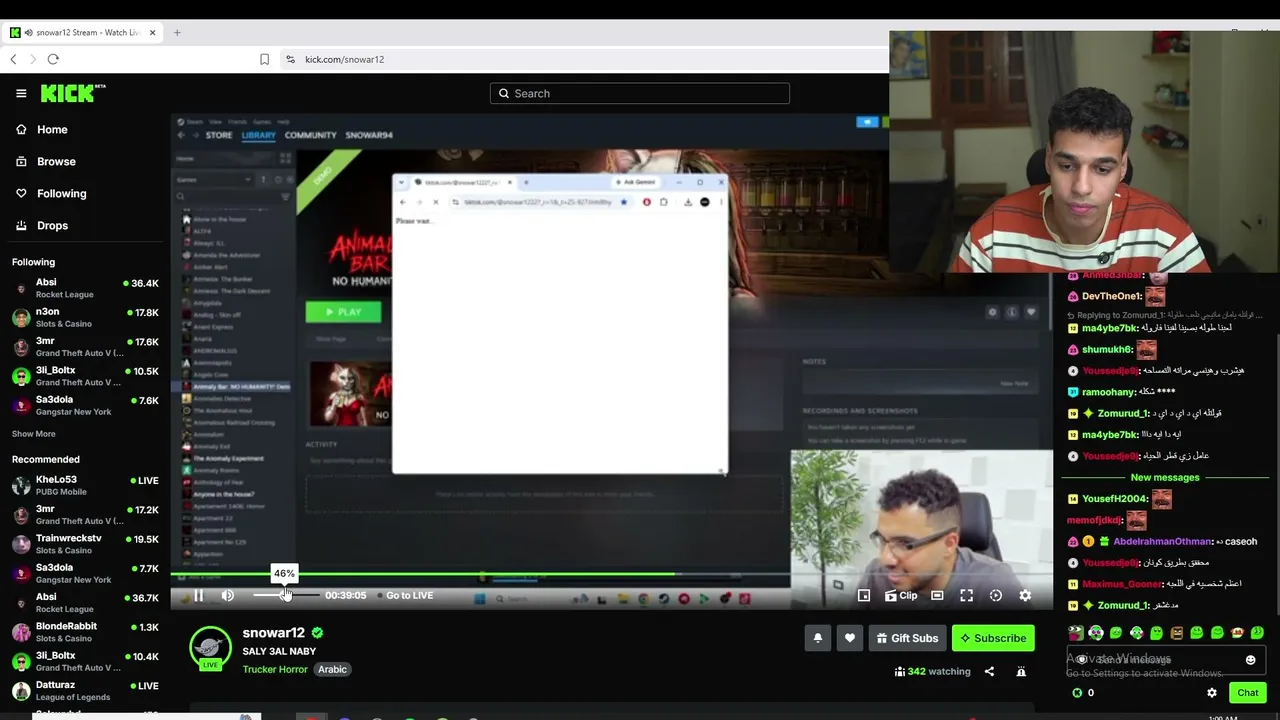Viewport: 1280px width, 720px height.
Task: Send message with the Chat button
Action: [1248, 693]
